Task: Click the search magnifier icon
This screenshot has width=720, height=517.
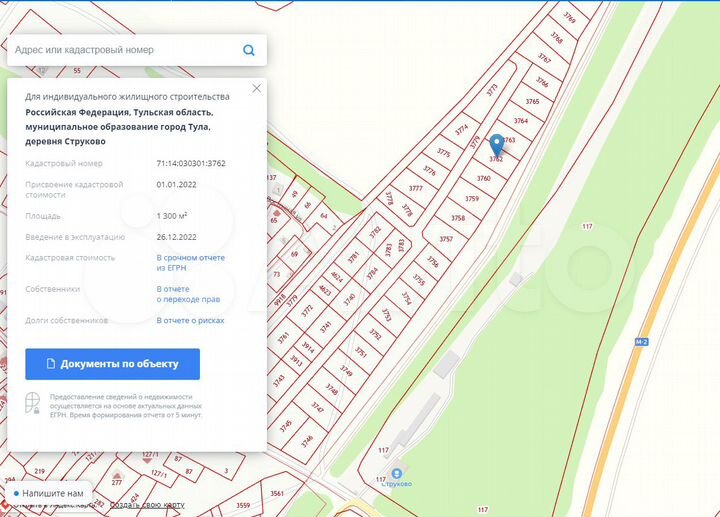Action: (249, 50)
